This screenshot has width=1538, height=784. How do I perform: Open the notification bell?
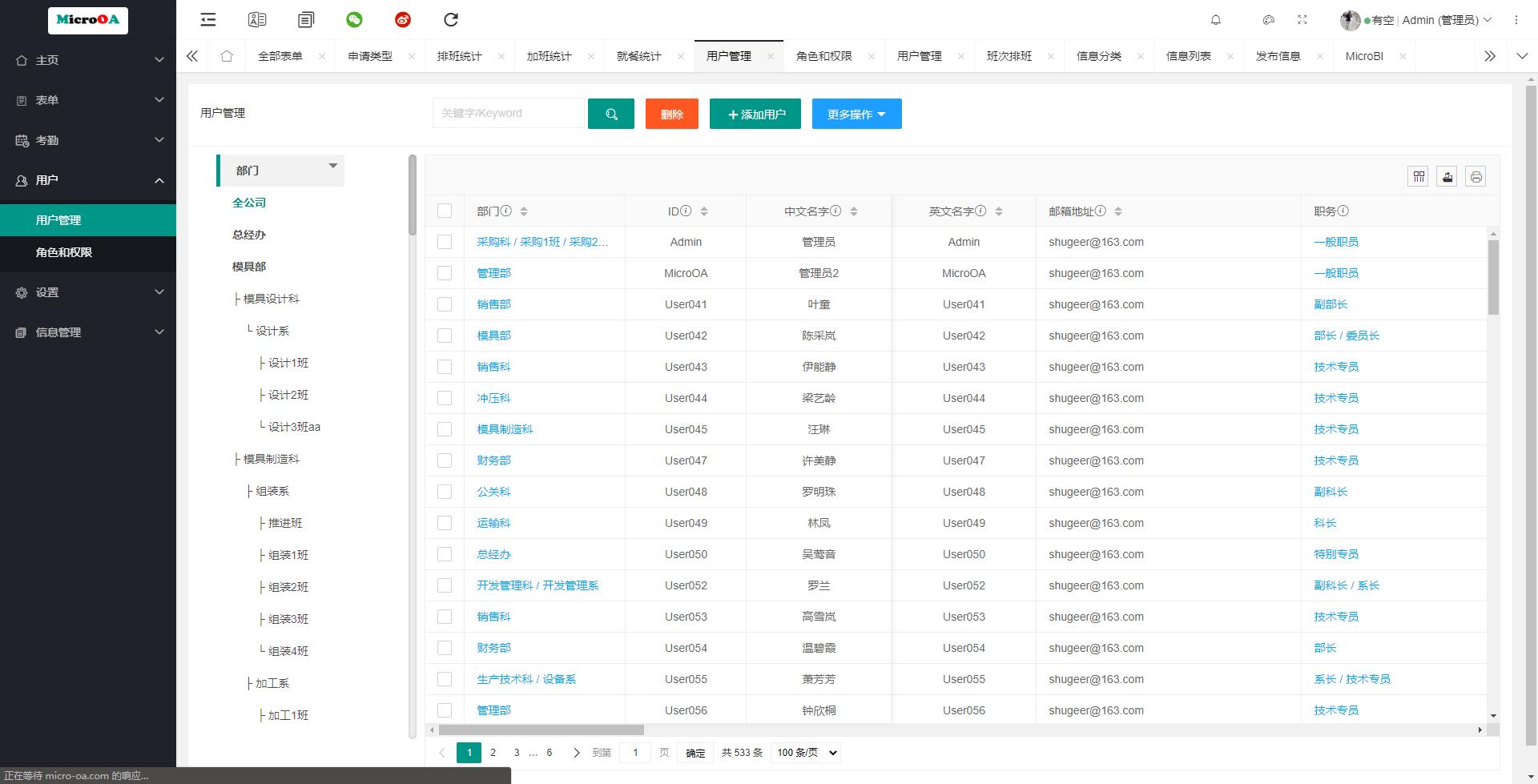point(1215,20)
